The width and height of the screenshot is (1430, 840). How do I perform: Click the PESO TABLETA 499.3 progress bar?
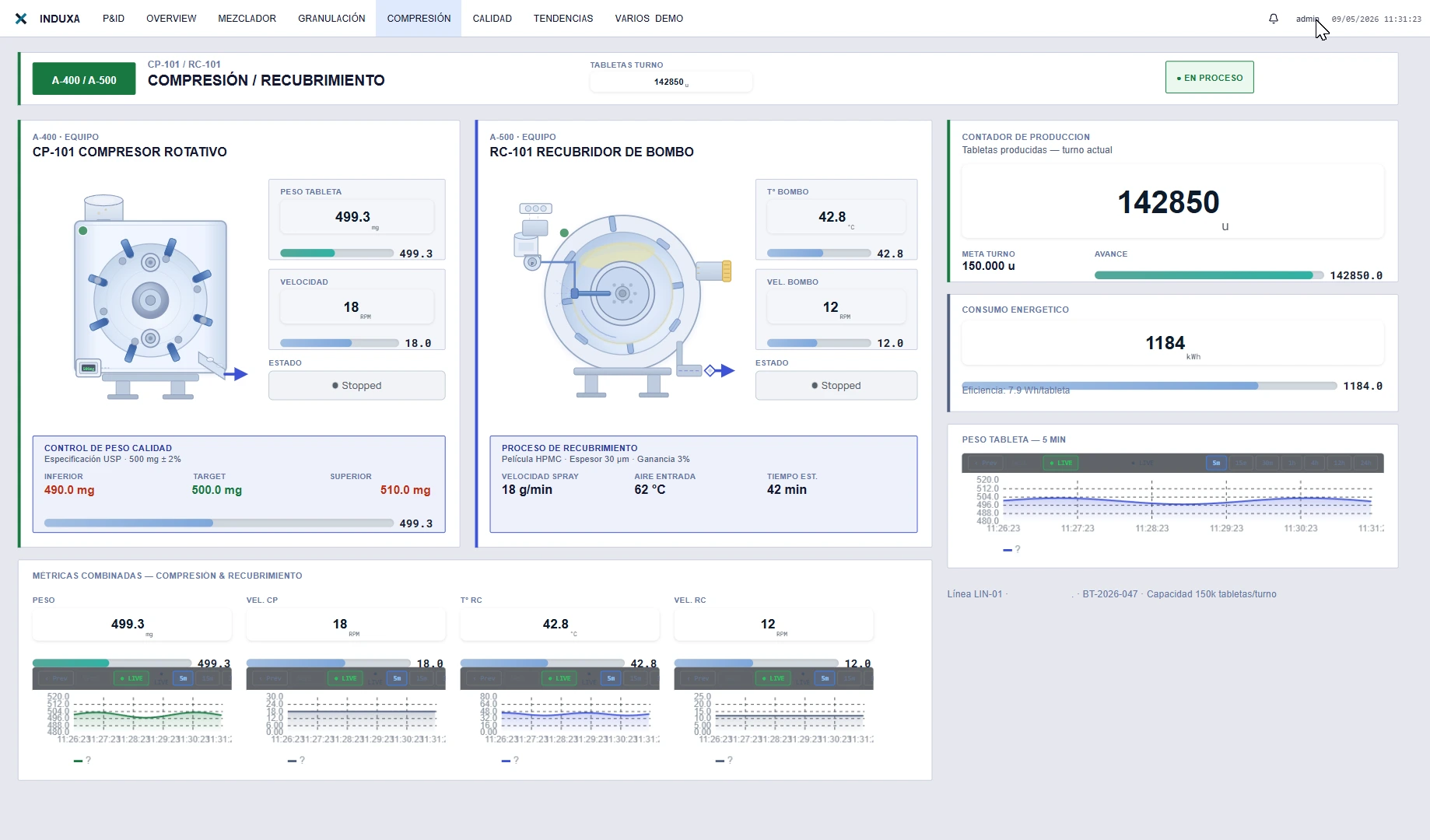point(337,254)
